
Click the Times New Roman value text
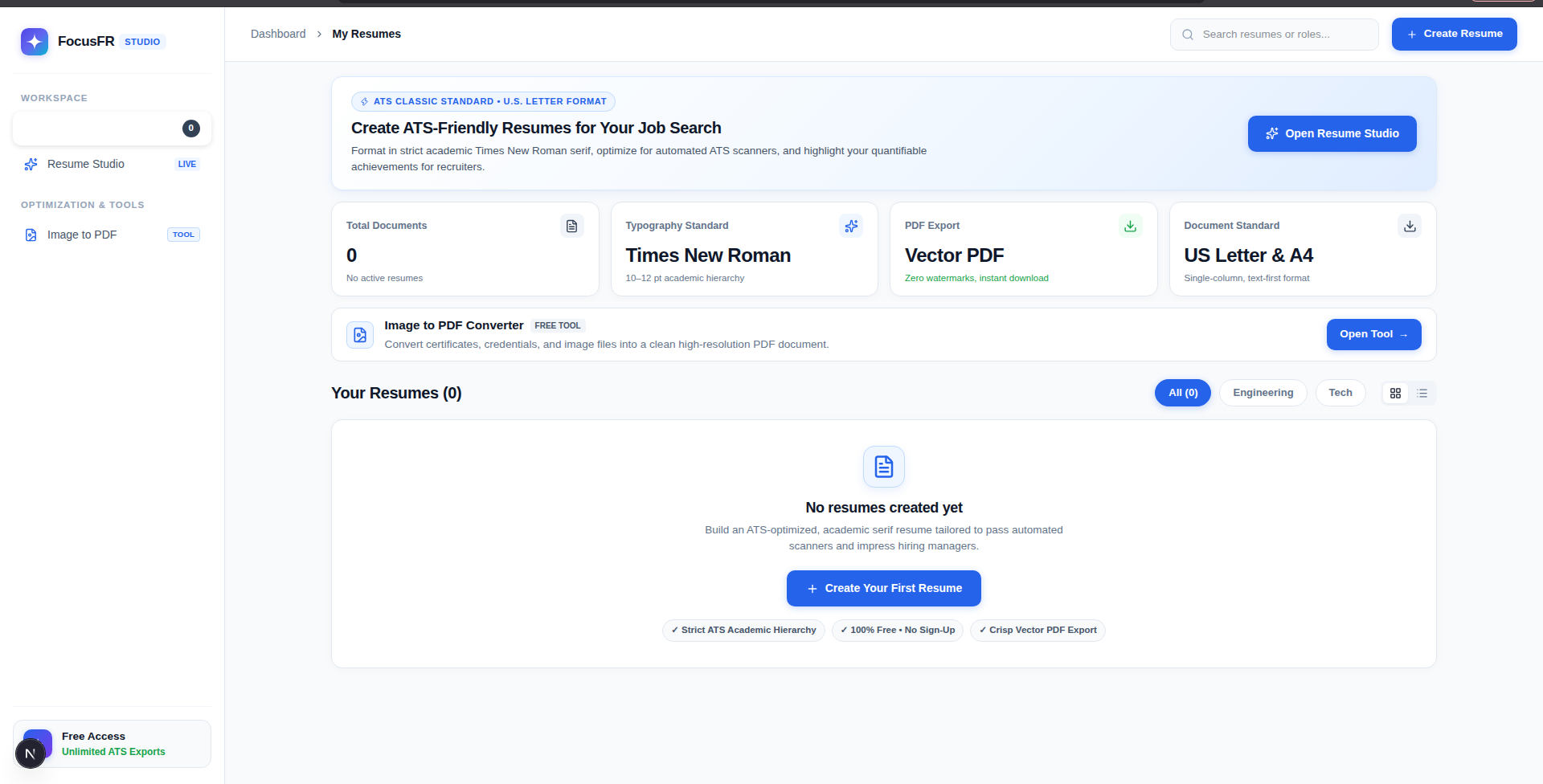(708, 255)
